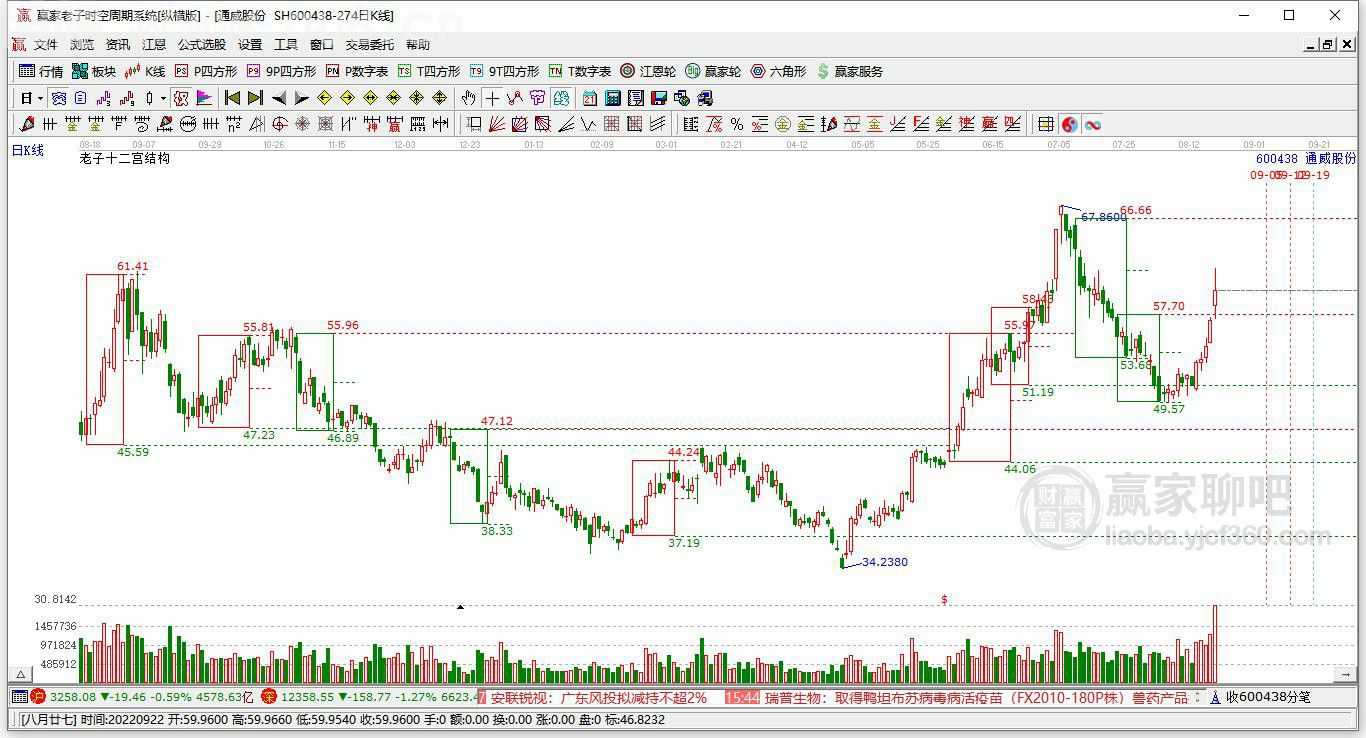
Task: Expand the candlestick style dropdown arrow
Action: click(x=163, y=98)
